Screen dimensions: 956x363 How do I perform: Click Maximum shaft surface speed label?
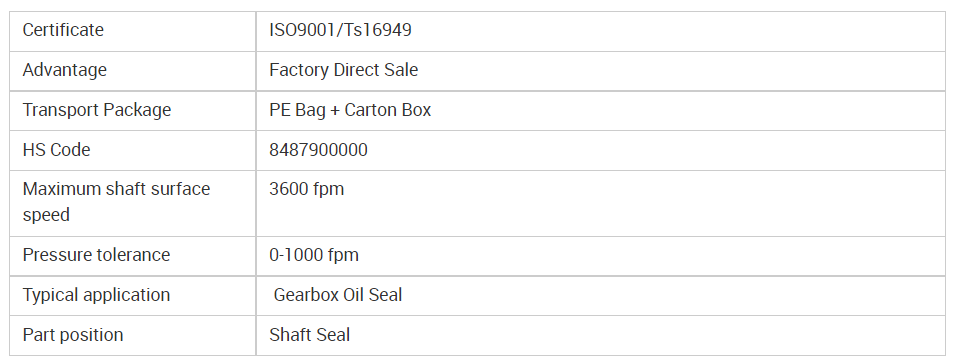coord(116,202)
